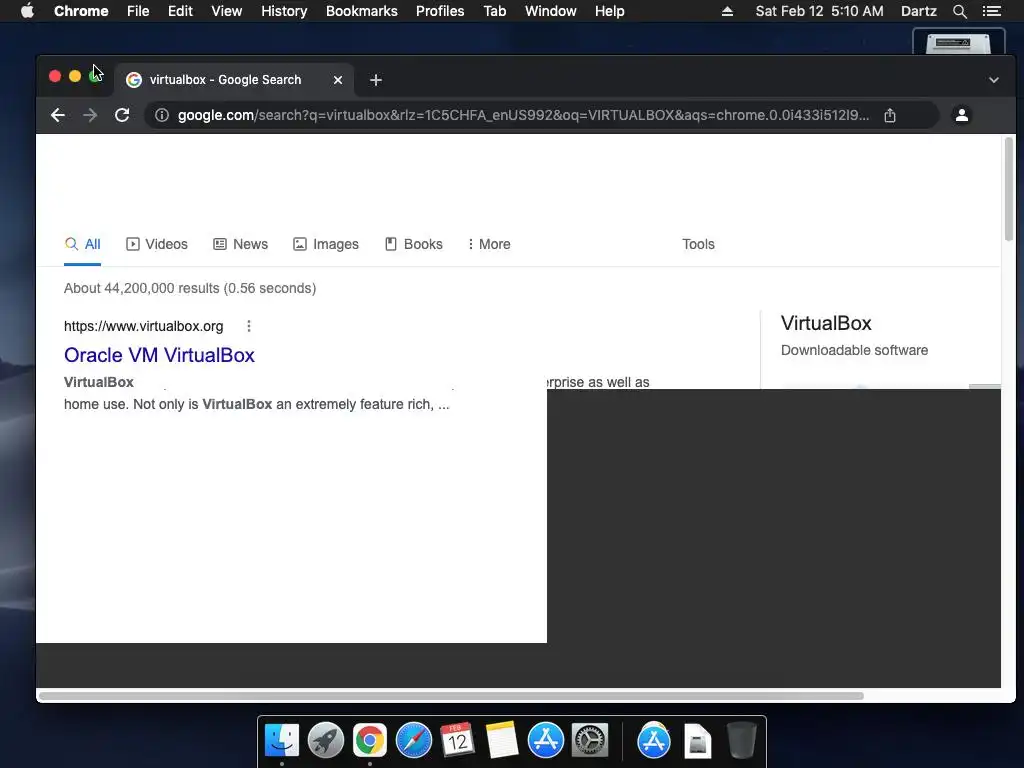Switch to the Books results tab
1024x768 pixels.
pyautogui.click(x=413, y=244)
